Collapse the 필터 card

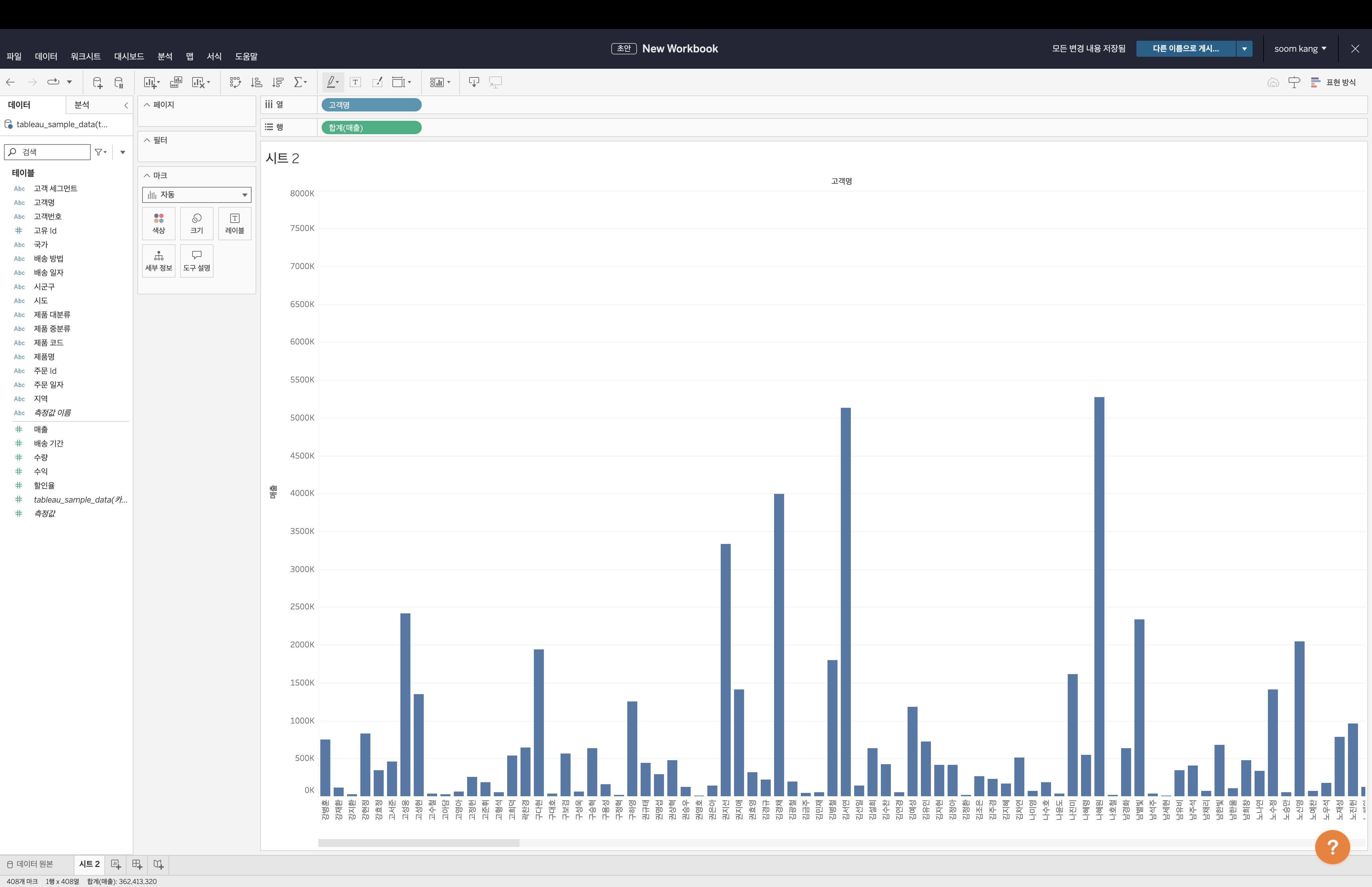(x=147, y=140)
